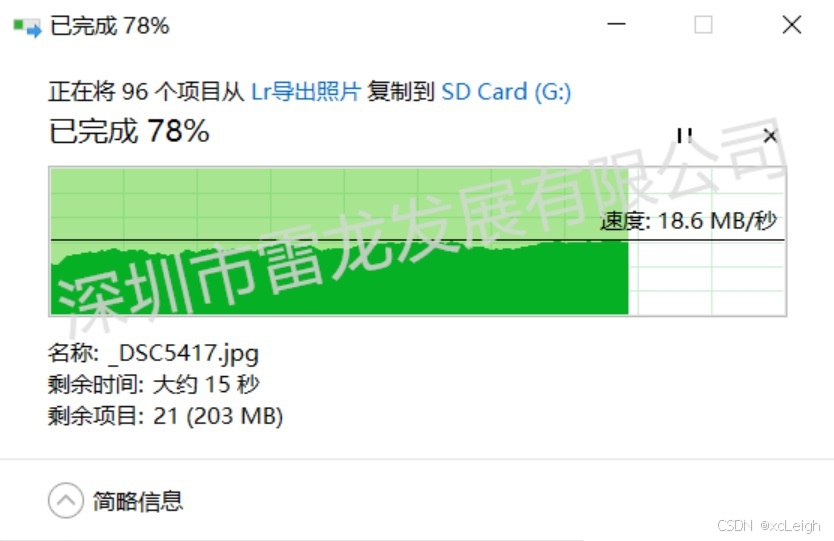
Task: Open the Lr导出照片 source folder link
Action: coord(306,91)
